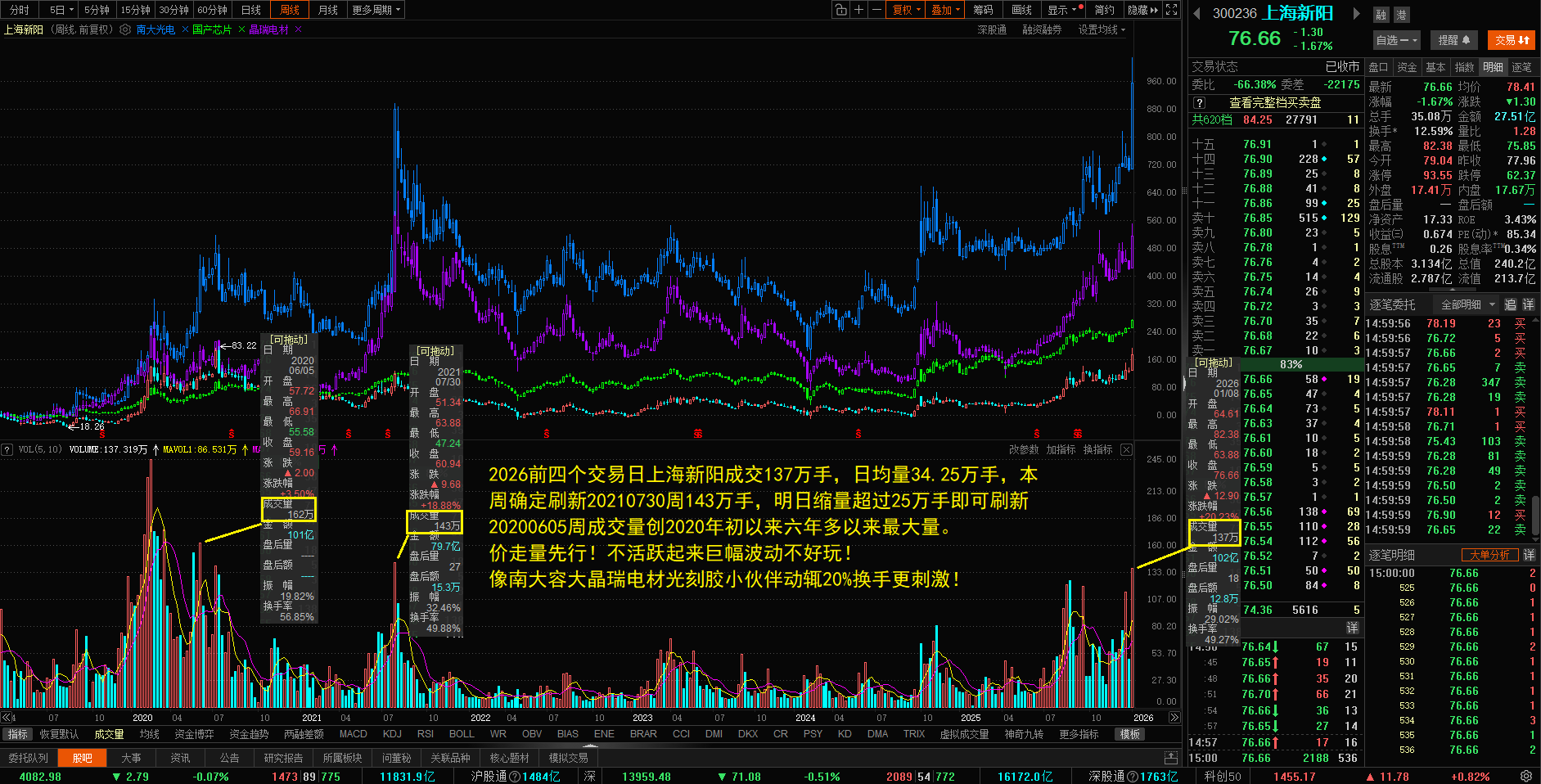Click 融资融券 link above chart
Viewport: 1541px width, 784px height.
point(1042,29)
